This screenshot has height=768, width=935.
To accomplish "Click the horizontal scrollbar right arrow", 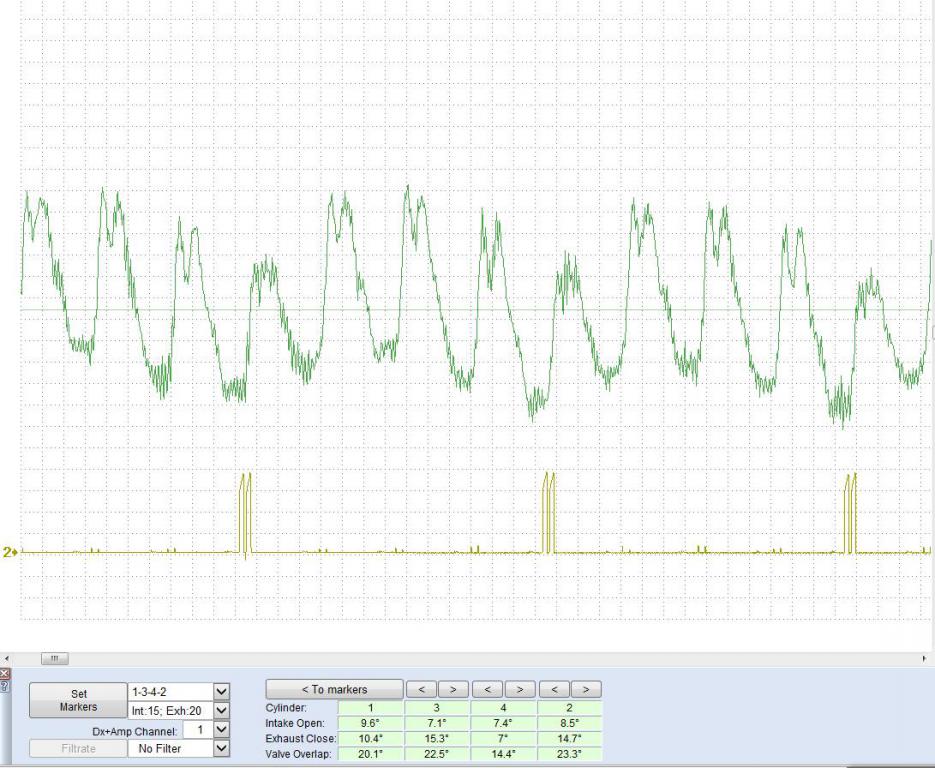I will pos(925,658).
